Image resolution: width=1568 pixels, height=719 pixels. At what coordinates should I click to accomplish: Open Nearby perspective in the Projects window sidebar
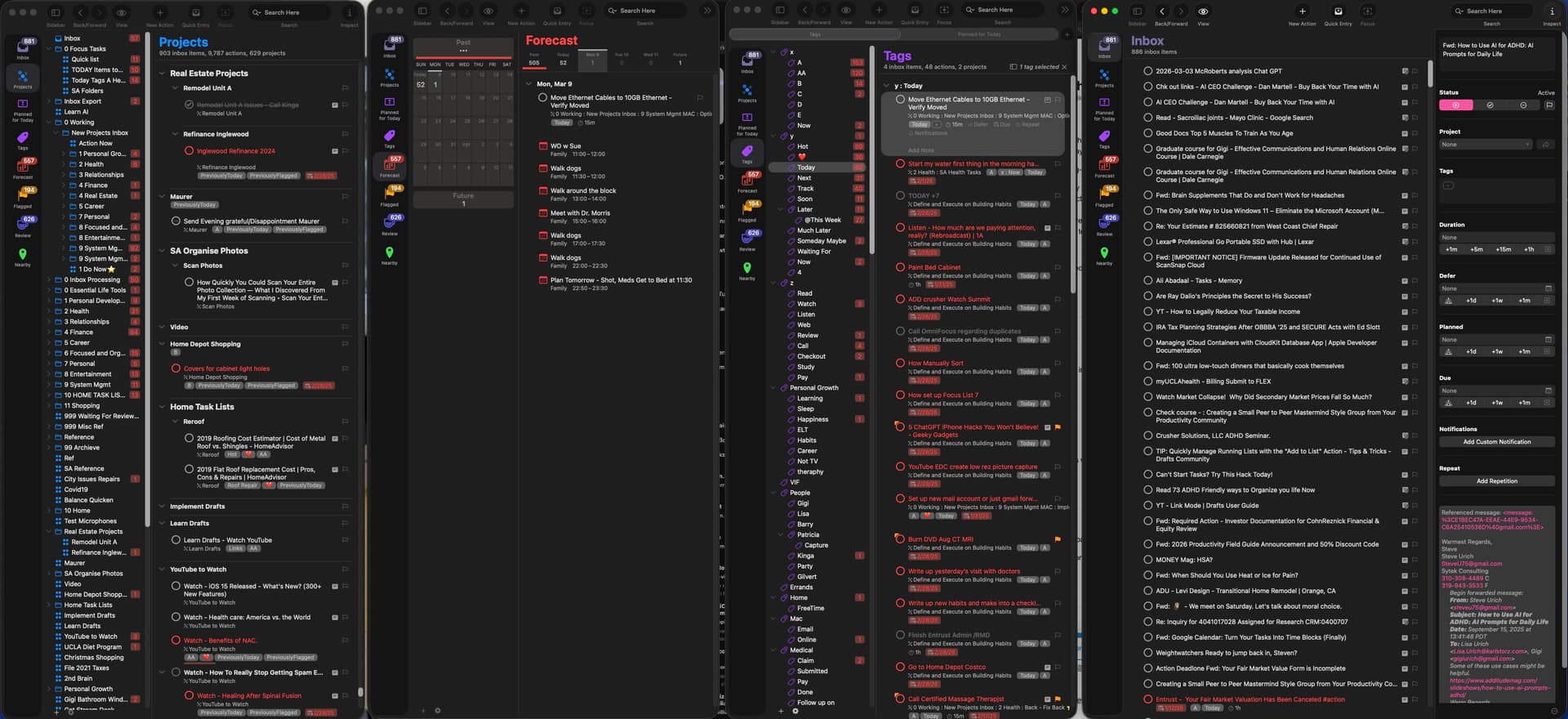(22, 255)
